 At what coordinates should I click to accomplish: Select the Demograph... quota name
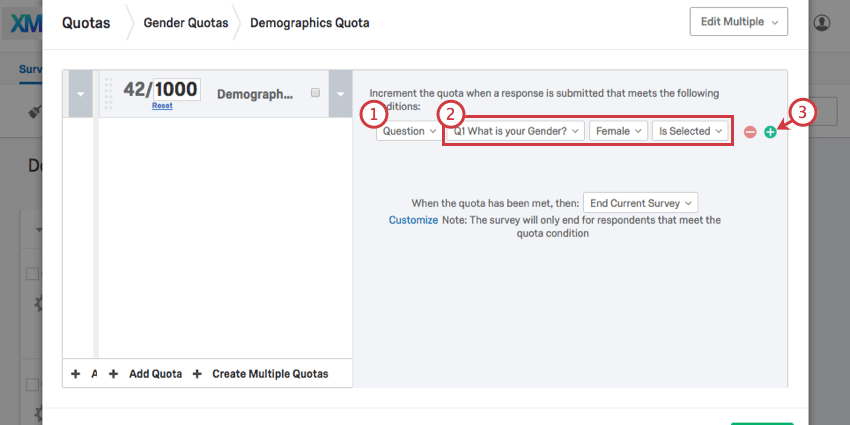click(255, 94)
